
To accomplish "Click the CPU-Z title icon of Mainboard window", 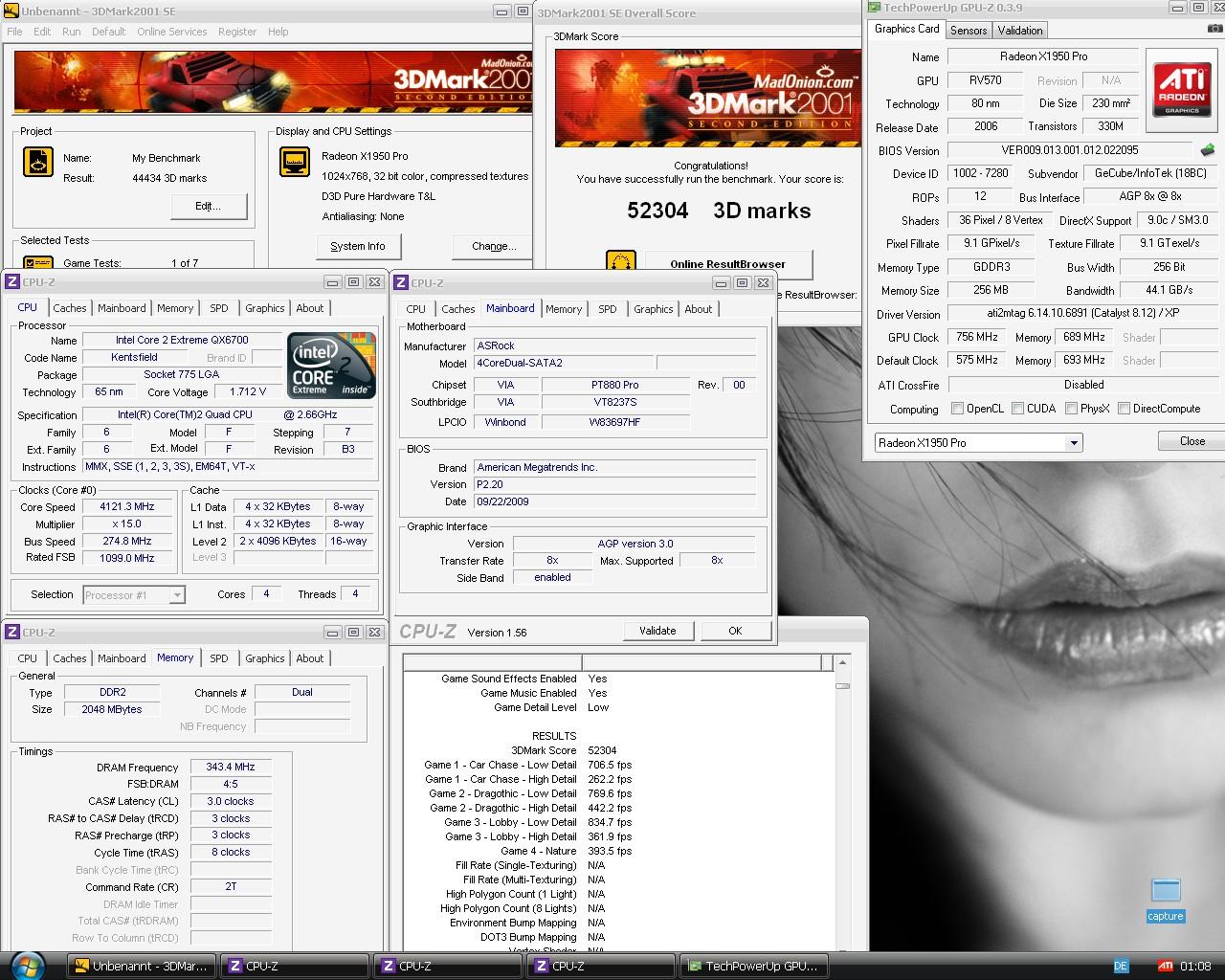I will [x=400, y=282].
